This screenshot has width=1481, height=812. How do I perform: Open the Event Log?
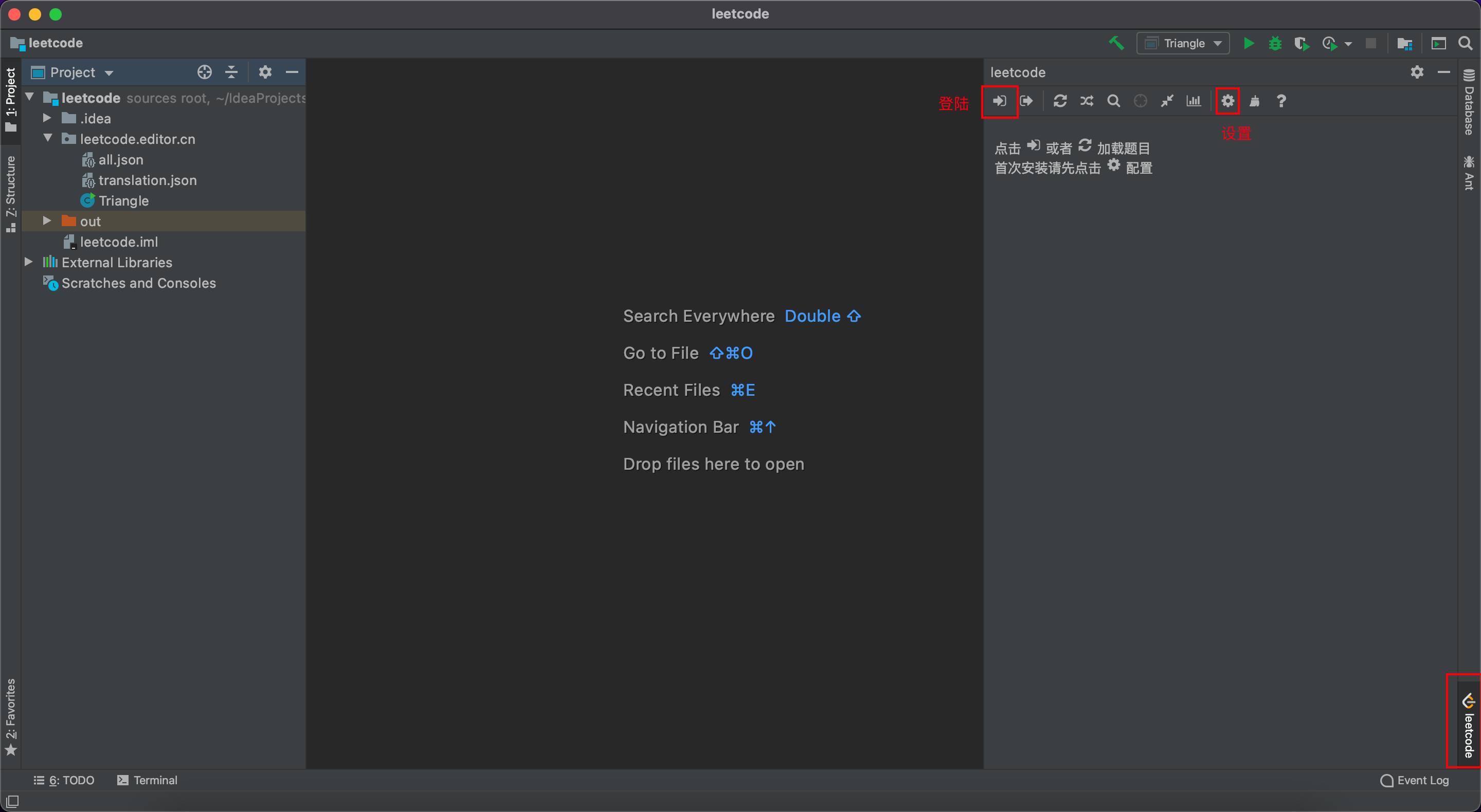click(x=1414, y=780)
